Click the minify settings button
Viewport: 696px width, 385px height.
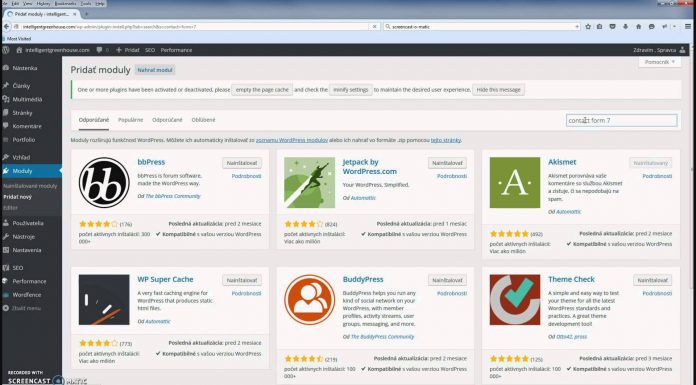tap(351, 90)
